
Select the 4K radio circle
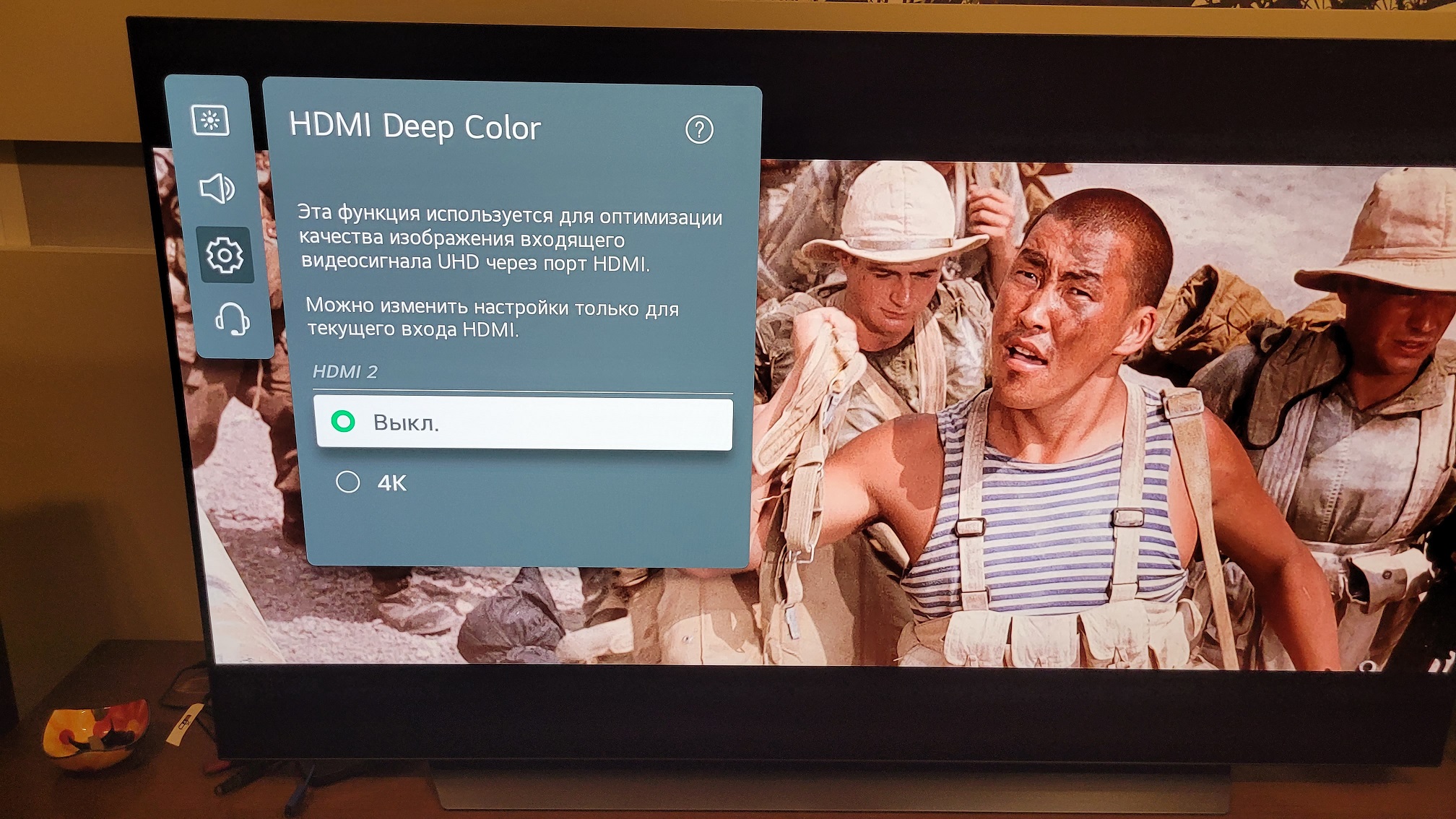(348, 482)
